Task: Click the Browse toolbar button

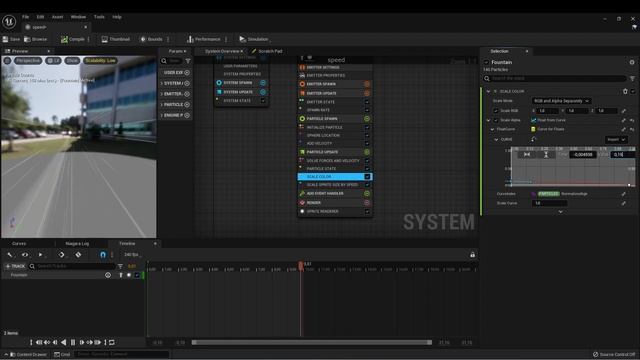Action: tap(36, 39)
